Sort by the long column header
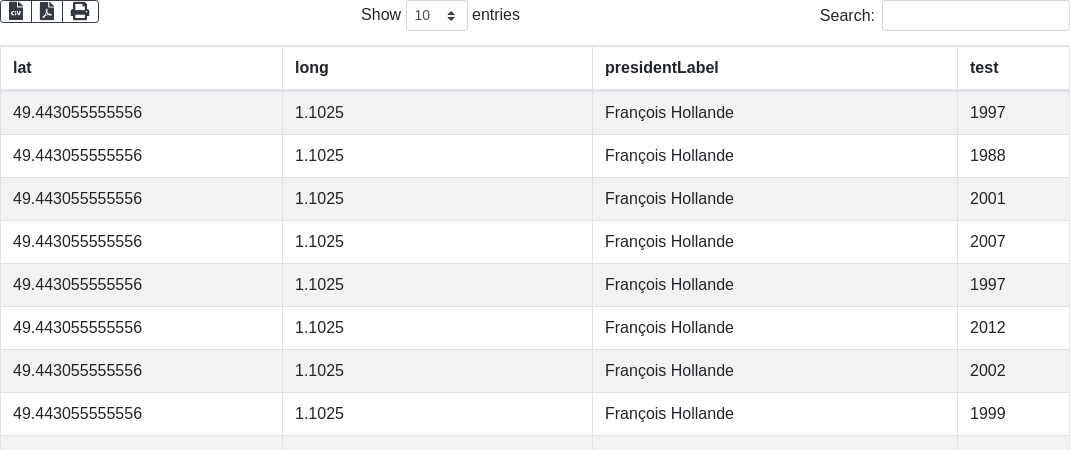The image size is (1070, 450). (x=312, y=68)
